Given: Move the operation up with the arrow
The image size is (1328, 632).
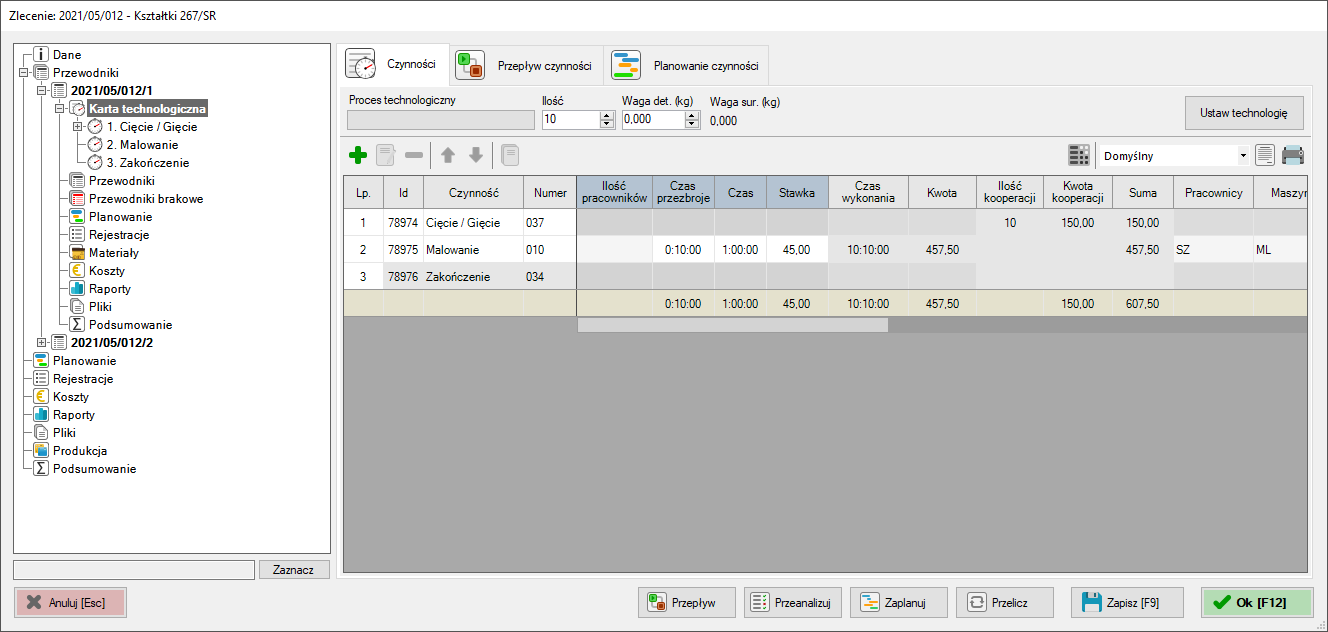Looking at the screenshot, I should click(448, 155).
